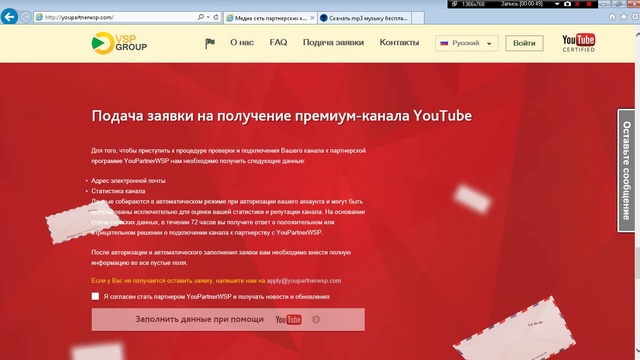This screenshot has width=640, height=360.
Task: Open a new blank browser tab
Action: click(418, 18)
